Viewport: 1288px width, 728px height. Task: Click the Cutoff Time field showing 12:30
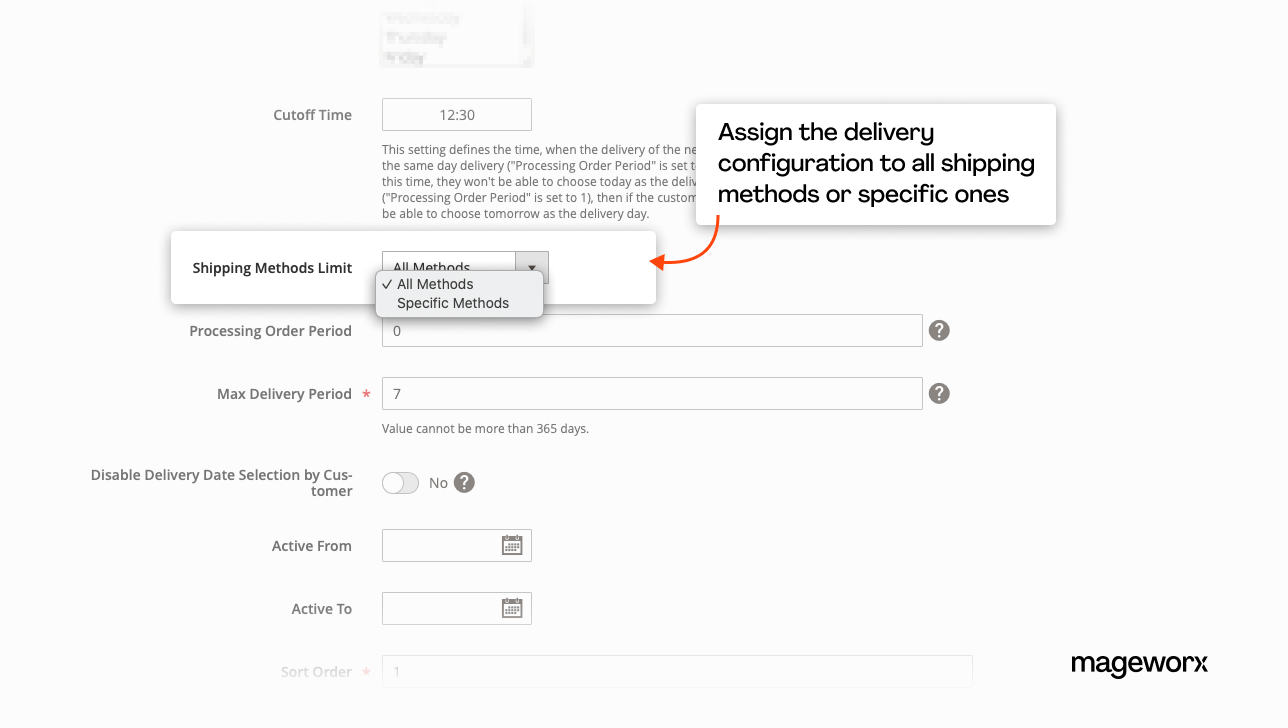click(x=457, y=115)
